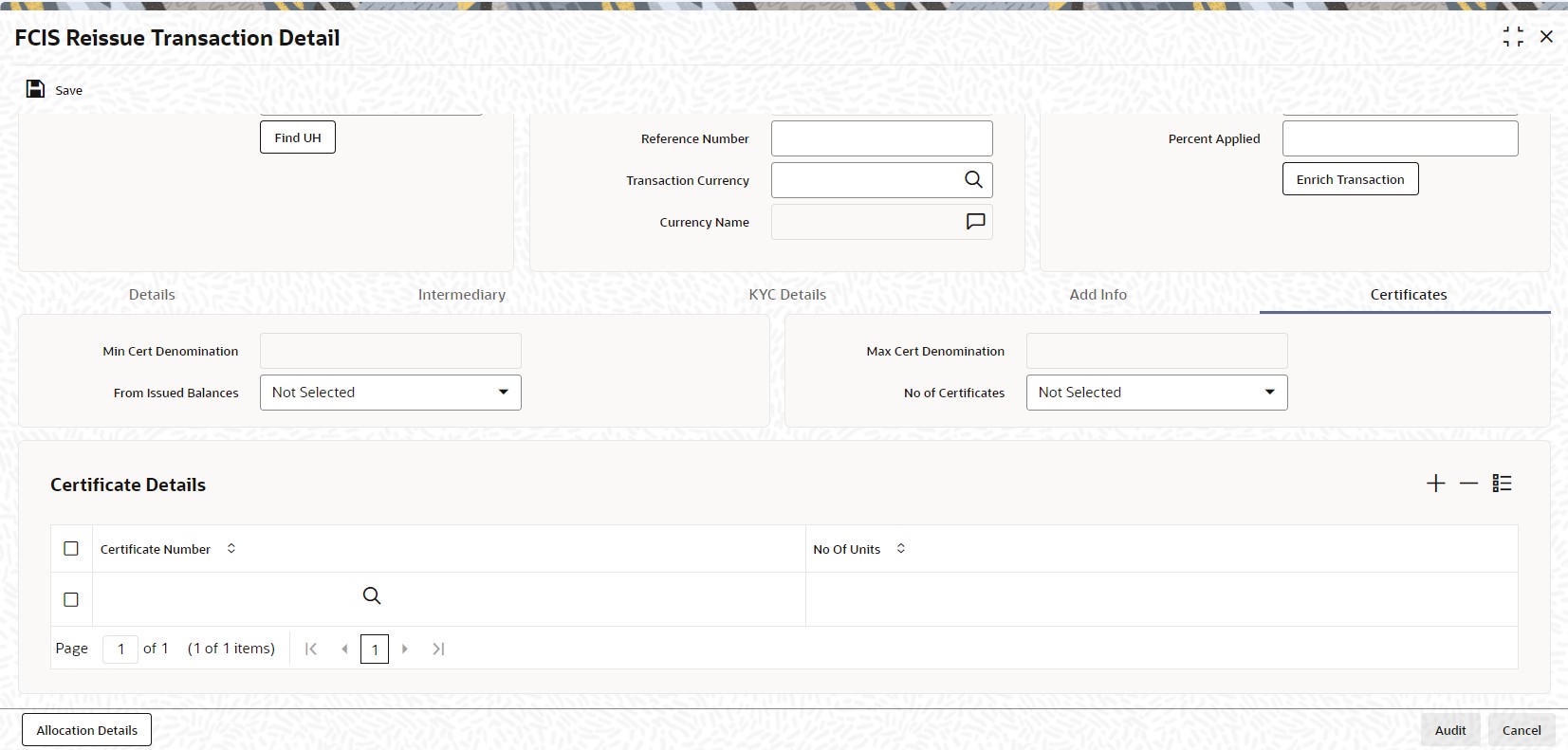Screen dimensions: 1568x750
Task: Click the Certificate Number cell in first row
Action: (449, 599)
